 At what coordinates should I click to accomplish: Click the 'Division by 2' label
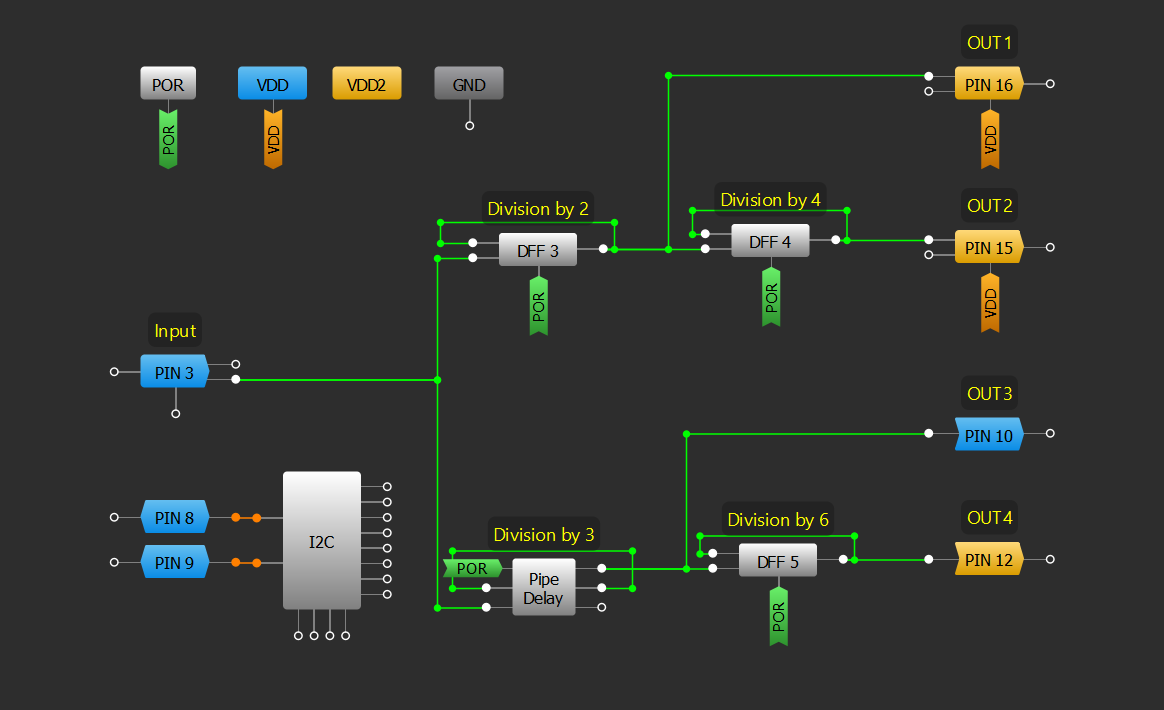pos(538,209)
